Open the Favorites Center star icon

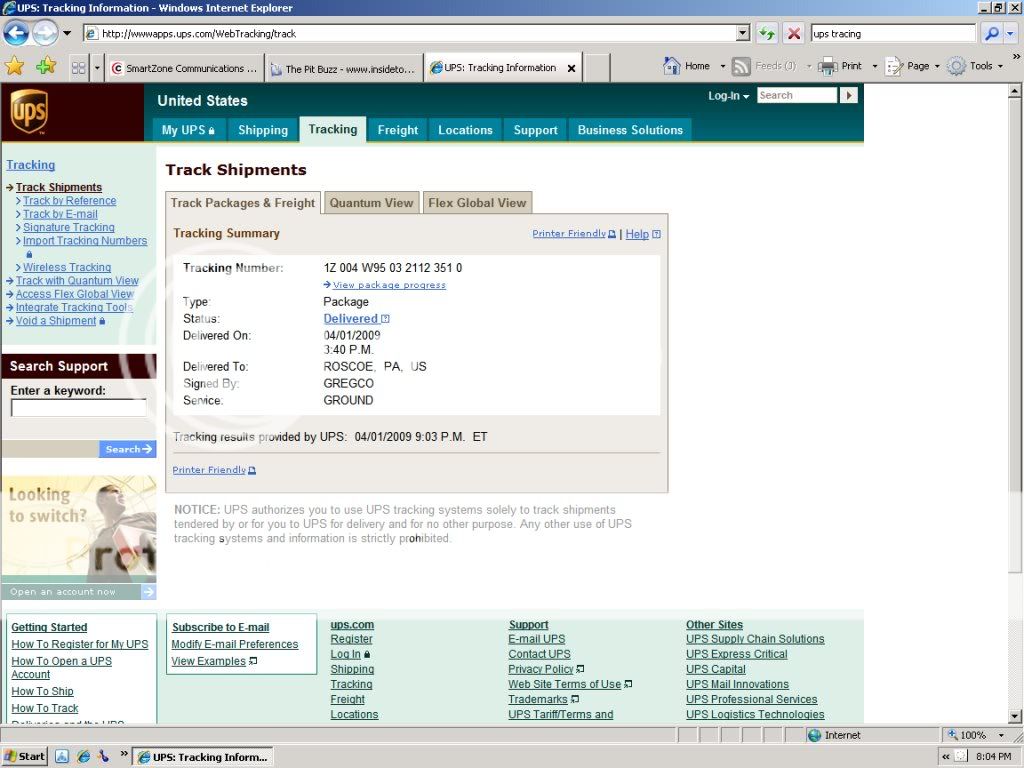14,66
